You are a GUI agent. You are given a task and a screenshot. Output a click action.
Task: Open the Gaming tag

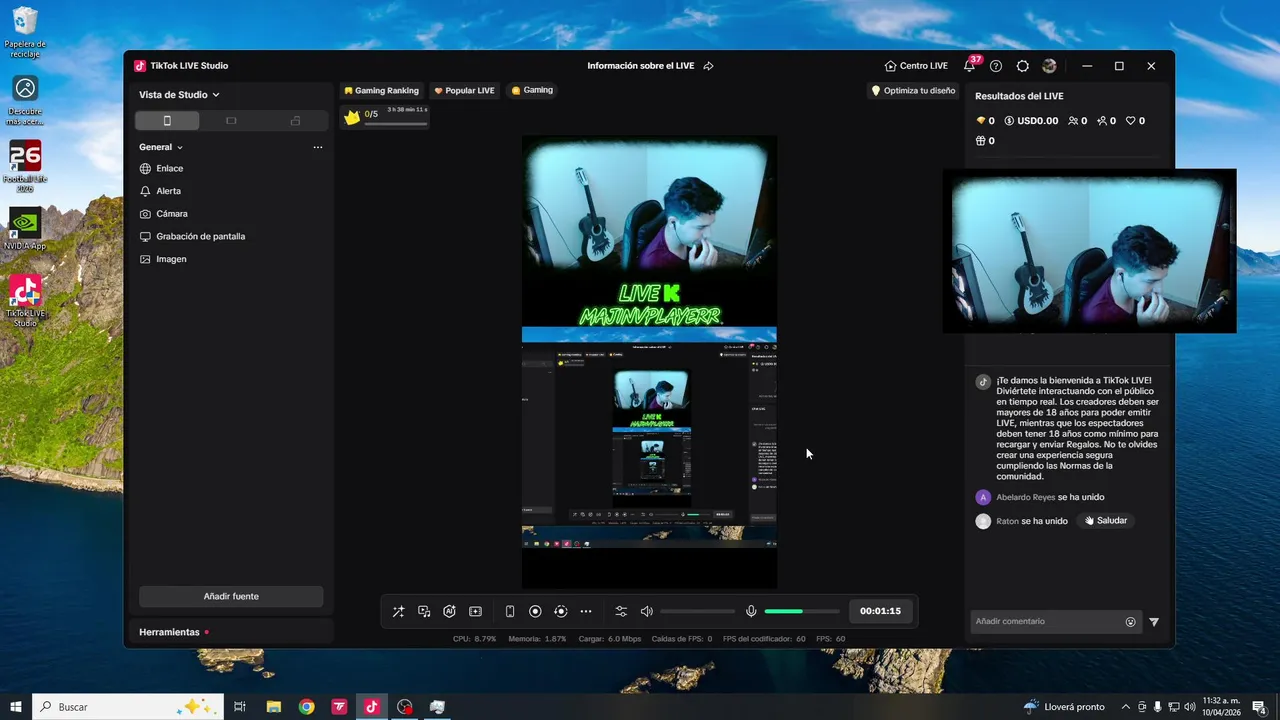pyautogui.click(x=532, y=90)
